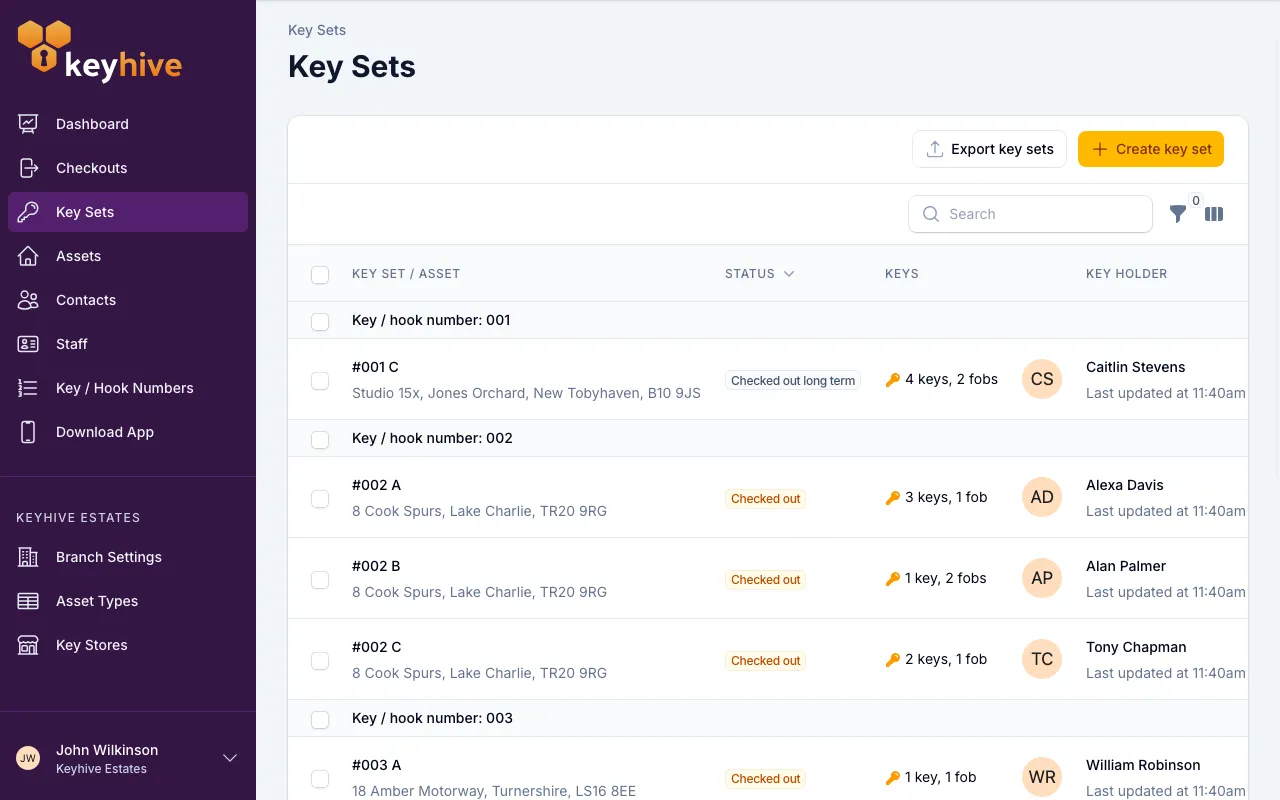Image resolution: width=1280 pixels, height=800 pixels.
Task: Click the AD avatar for Alexa Davis
Action: 1042,497
